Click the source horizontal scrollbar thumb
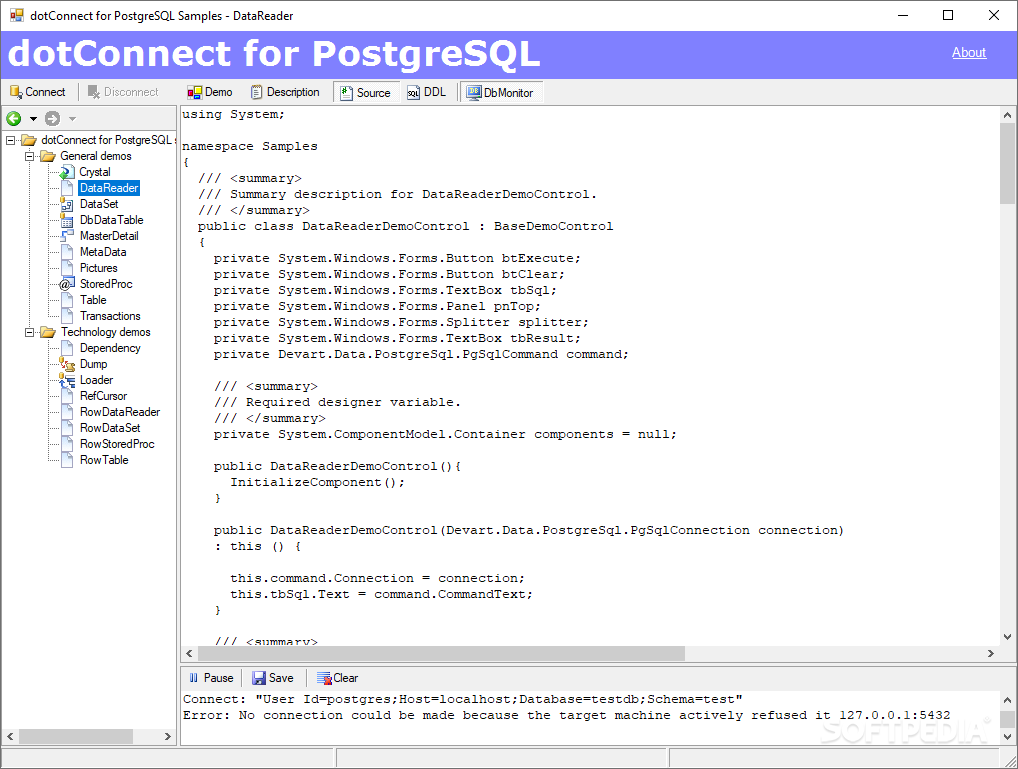Viewport: 1018px width, 769px height. click(441, 653)
